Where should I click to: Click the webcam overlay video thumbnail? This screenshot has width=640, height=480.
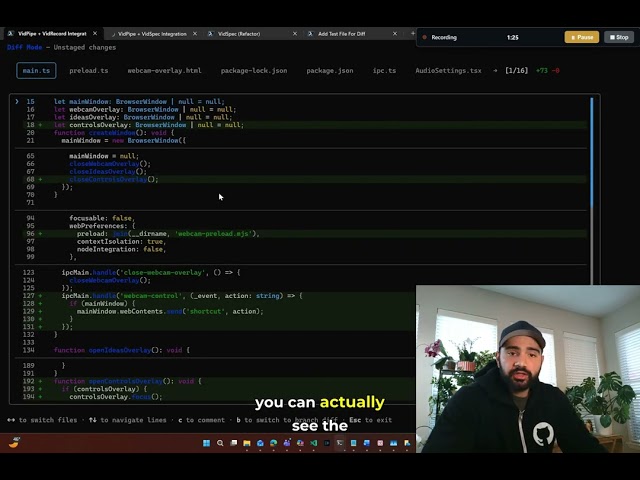(x=528, y=369)
